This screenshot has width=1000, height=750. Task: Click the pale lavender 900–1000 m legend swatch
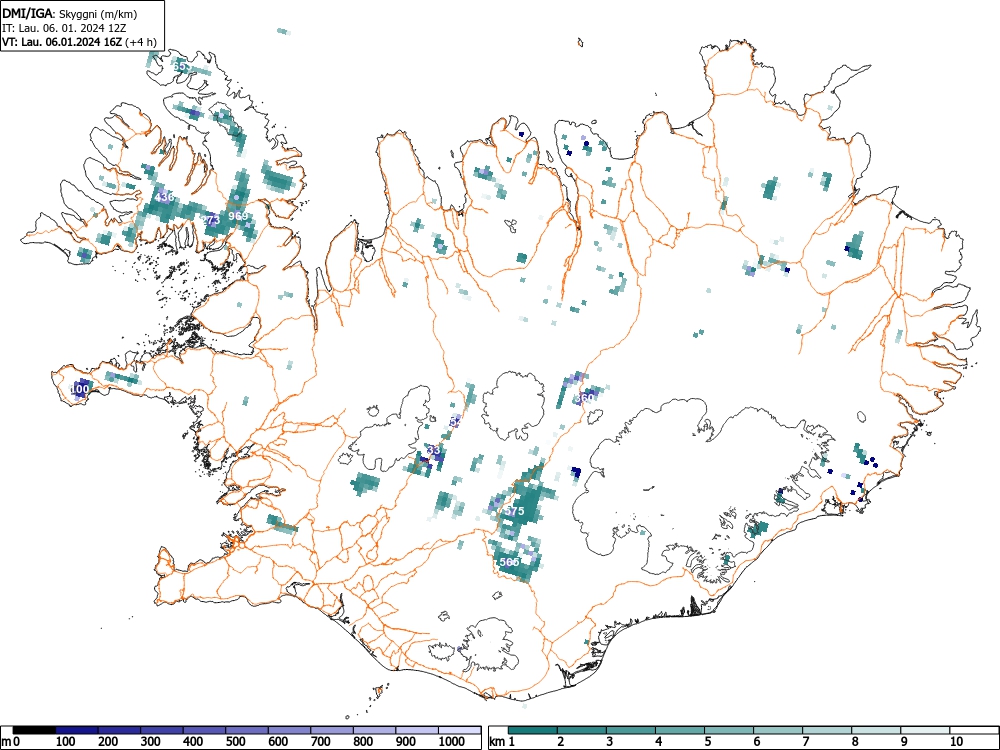click(417, 730)
